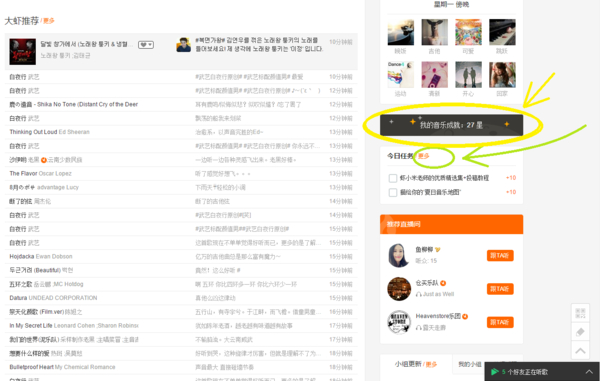The width and height of the screenshot is (600, 381).
Task: Select the deer-head 吉他 mood thumbnail
Action: (434, 32)
